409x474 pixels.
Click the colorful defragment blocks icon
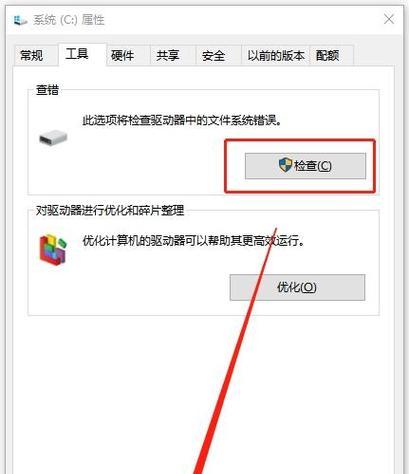click(53, 249)
